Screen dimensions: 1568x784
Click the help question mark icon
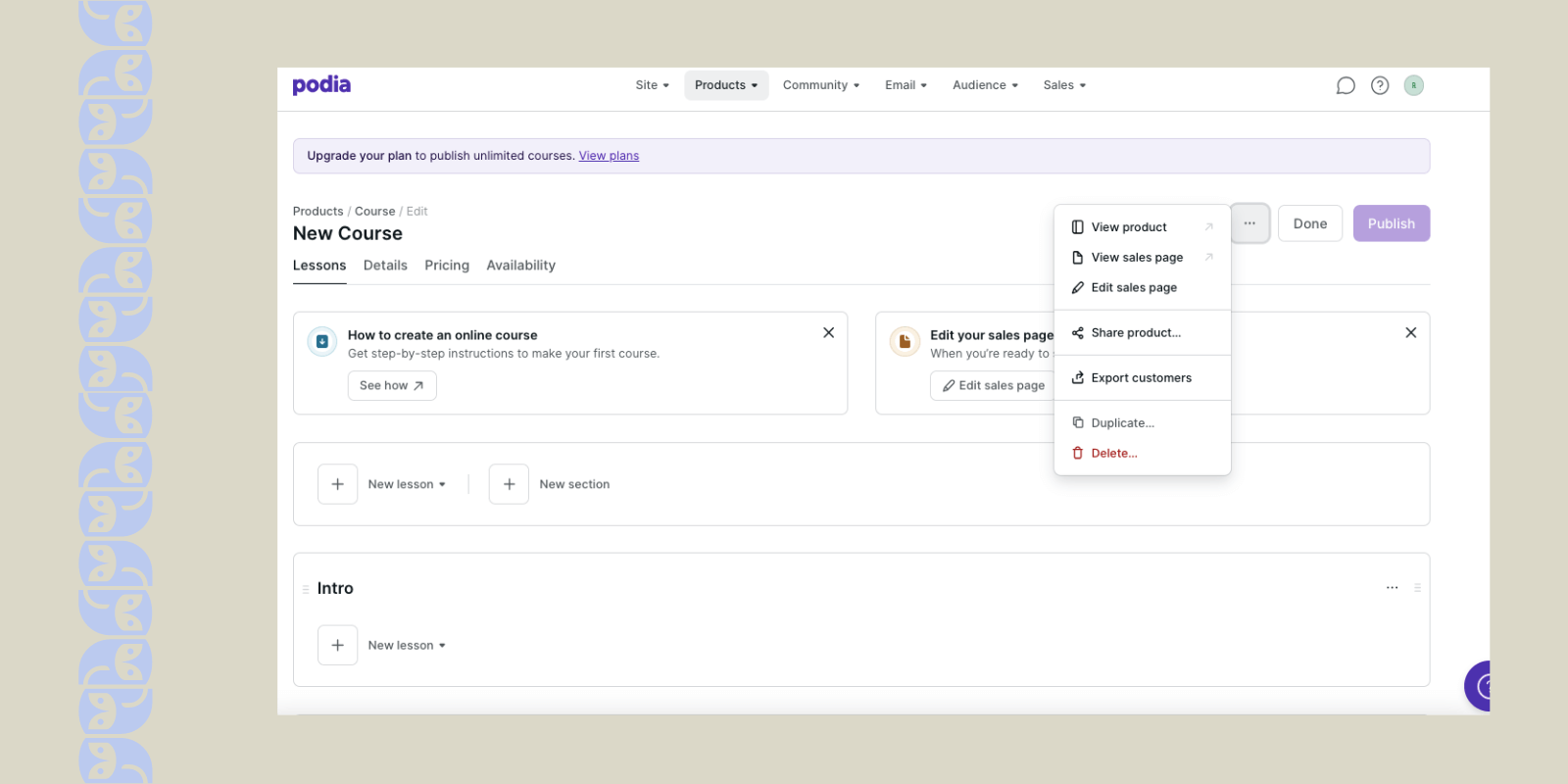[1380, 85]
